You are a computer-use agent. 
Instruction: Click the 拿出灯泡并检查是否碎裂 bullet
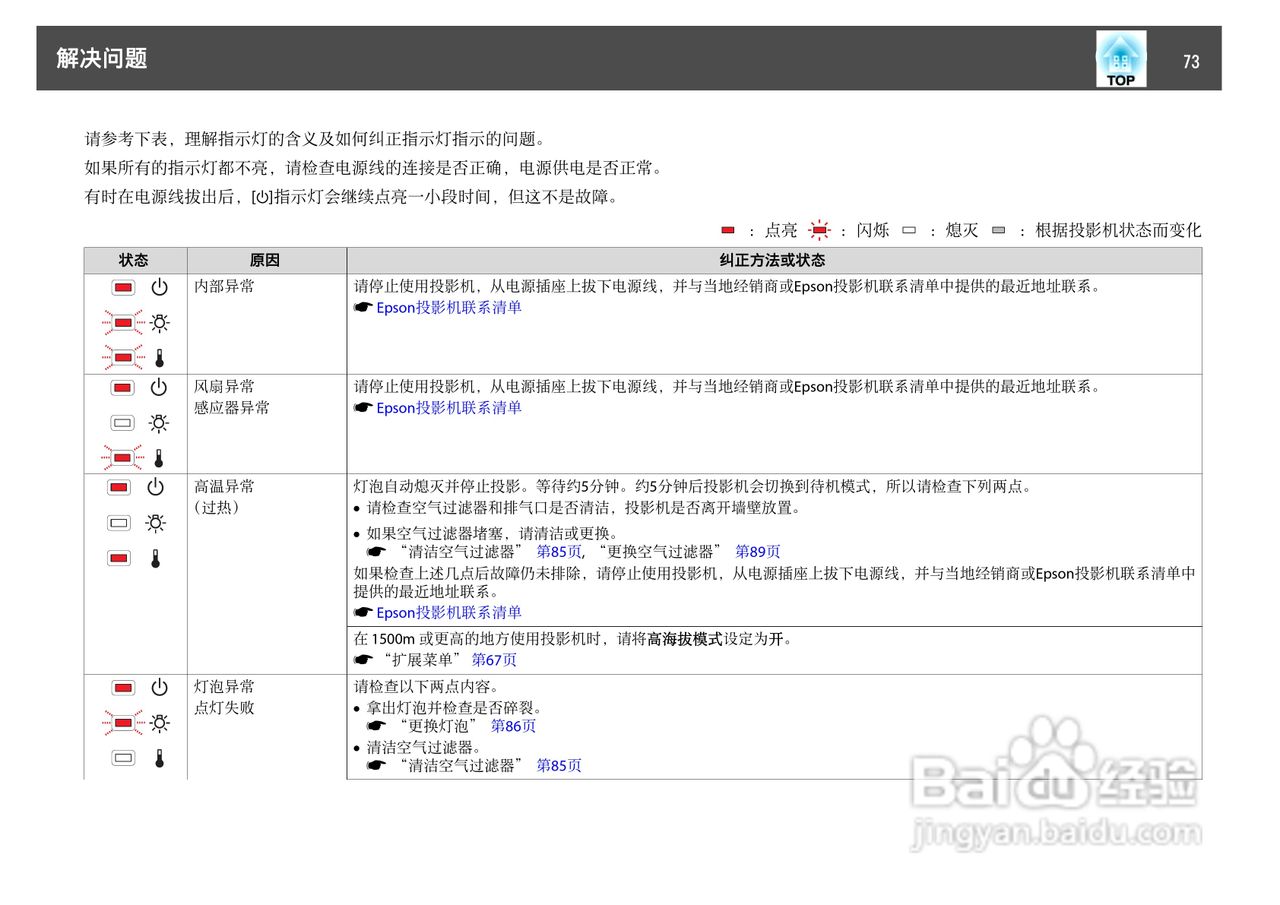(454, 708)
